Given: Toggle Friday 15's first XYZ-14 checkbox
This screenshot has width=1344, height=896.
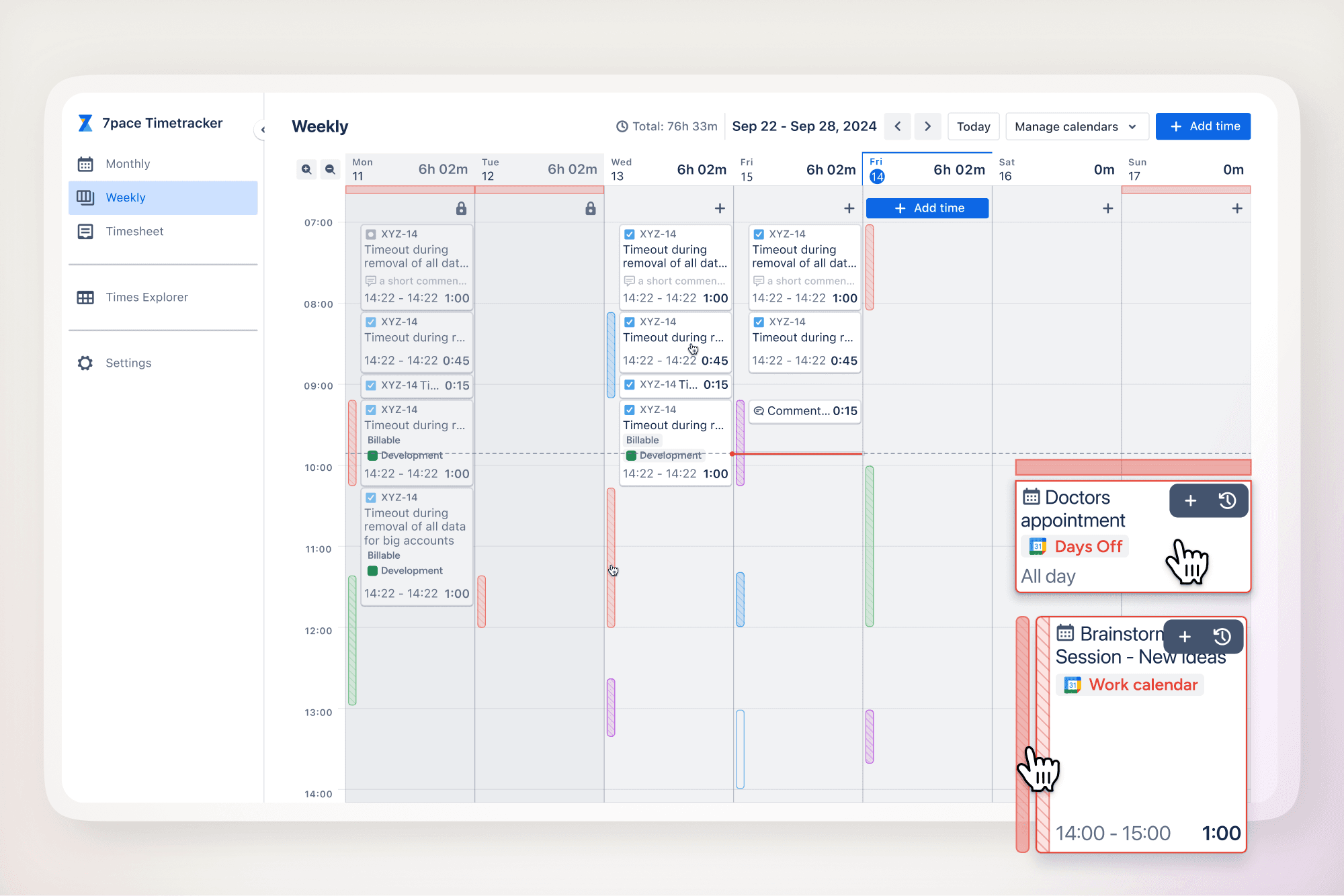Looking at the screenshot, I should coord(759,234).
